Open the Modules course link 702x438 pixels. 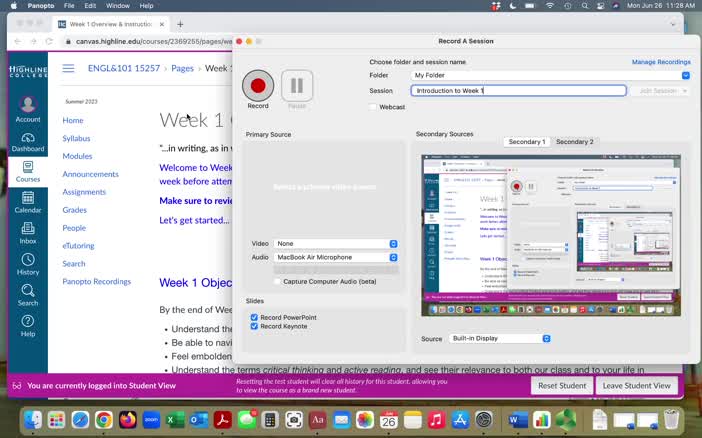(x=77, y=156)
